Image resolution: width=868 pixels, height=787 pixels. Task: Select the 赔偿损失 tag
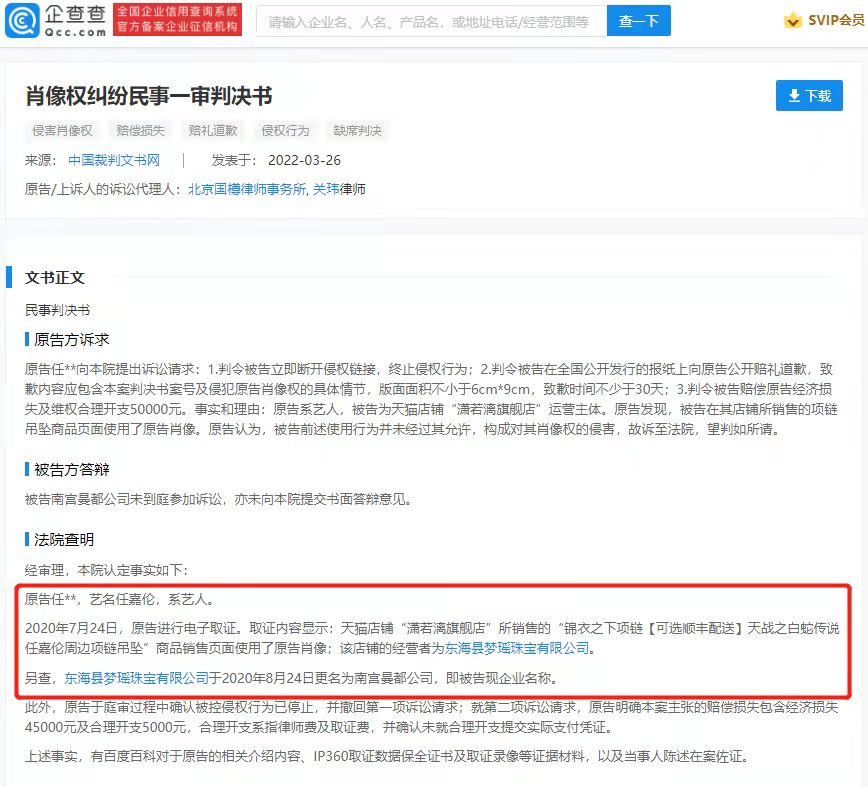tap(141, 131)
